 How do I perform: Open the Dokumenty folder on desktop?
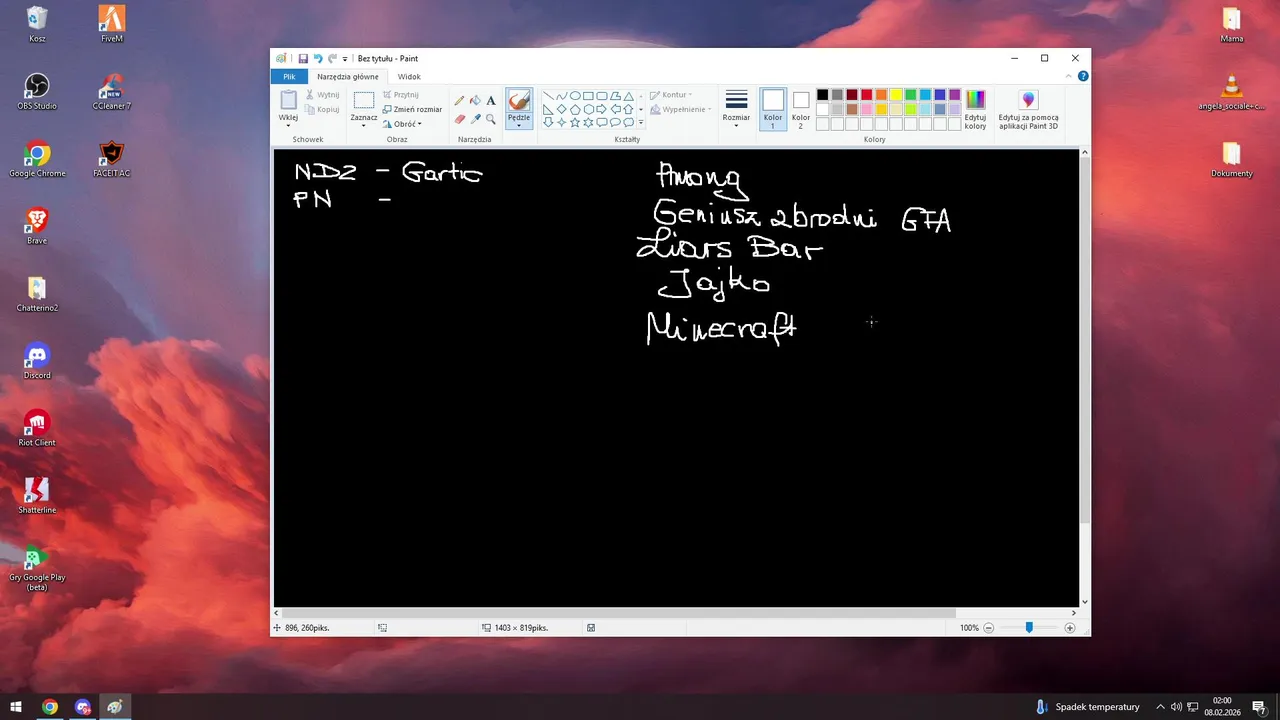(1231, 160)
